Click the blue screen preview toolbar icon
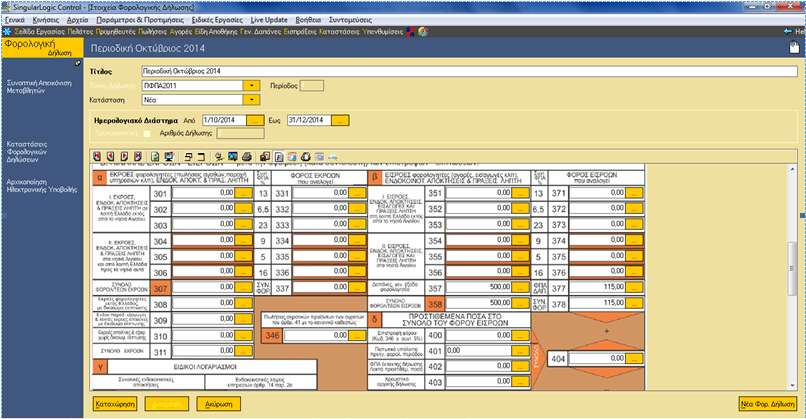This screenshot has height=419, width=806. click(233, 157)
